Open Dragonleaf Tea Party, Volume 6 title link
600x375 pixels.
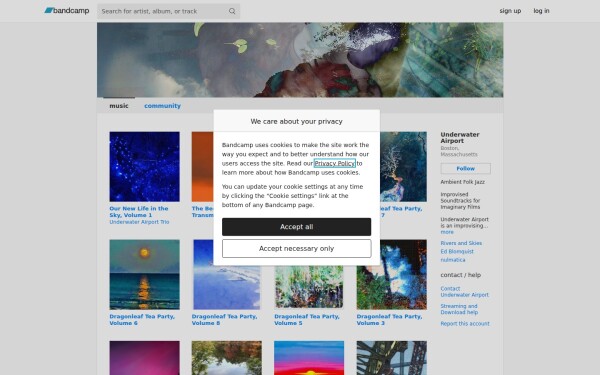point(142,320)
